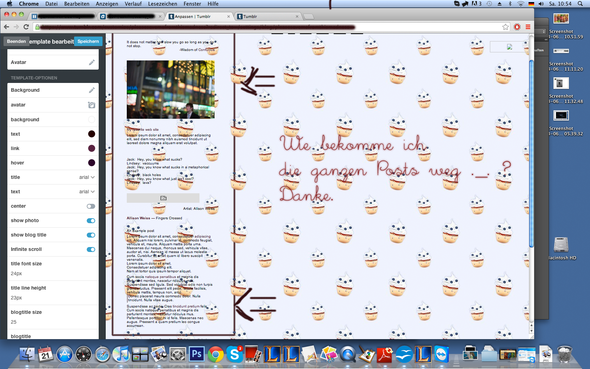Expand the title font arial dropdown
Image resolution: width=590 pixels, height=369 pixels.
coord(87,177)
